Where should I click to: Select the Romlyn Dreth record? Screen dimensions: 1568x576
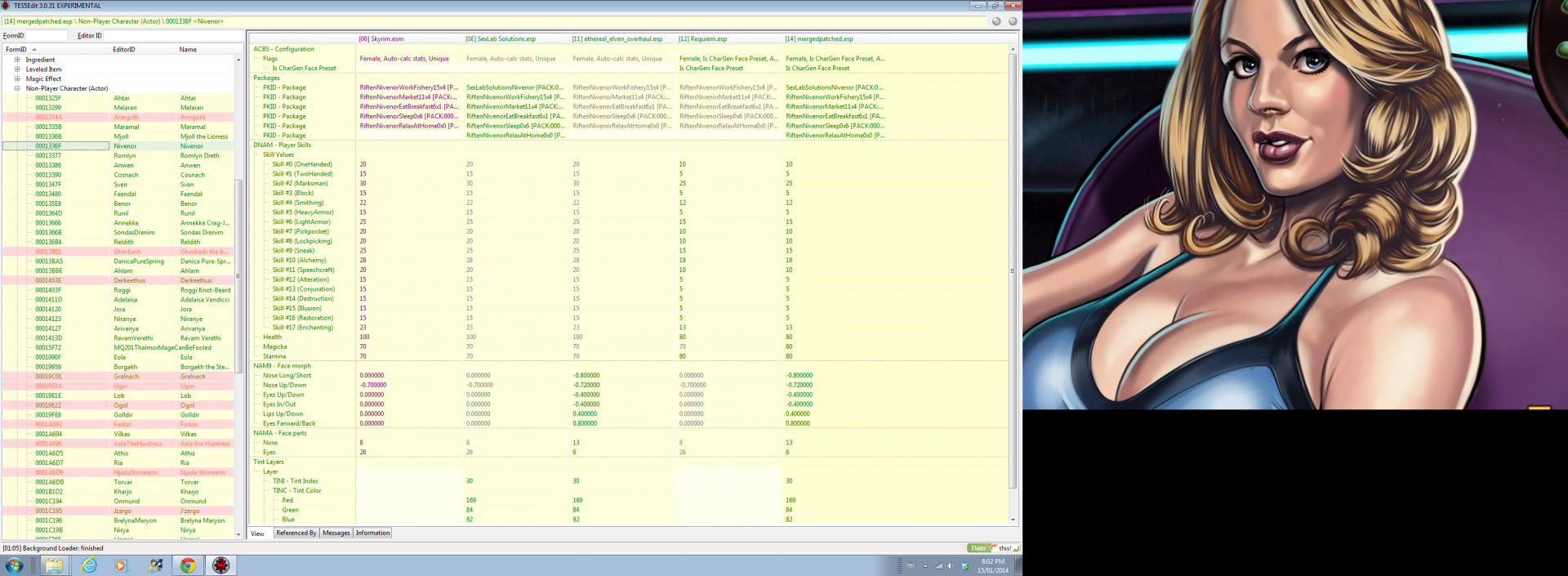(118, 156)
